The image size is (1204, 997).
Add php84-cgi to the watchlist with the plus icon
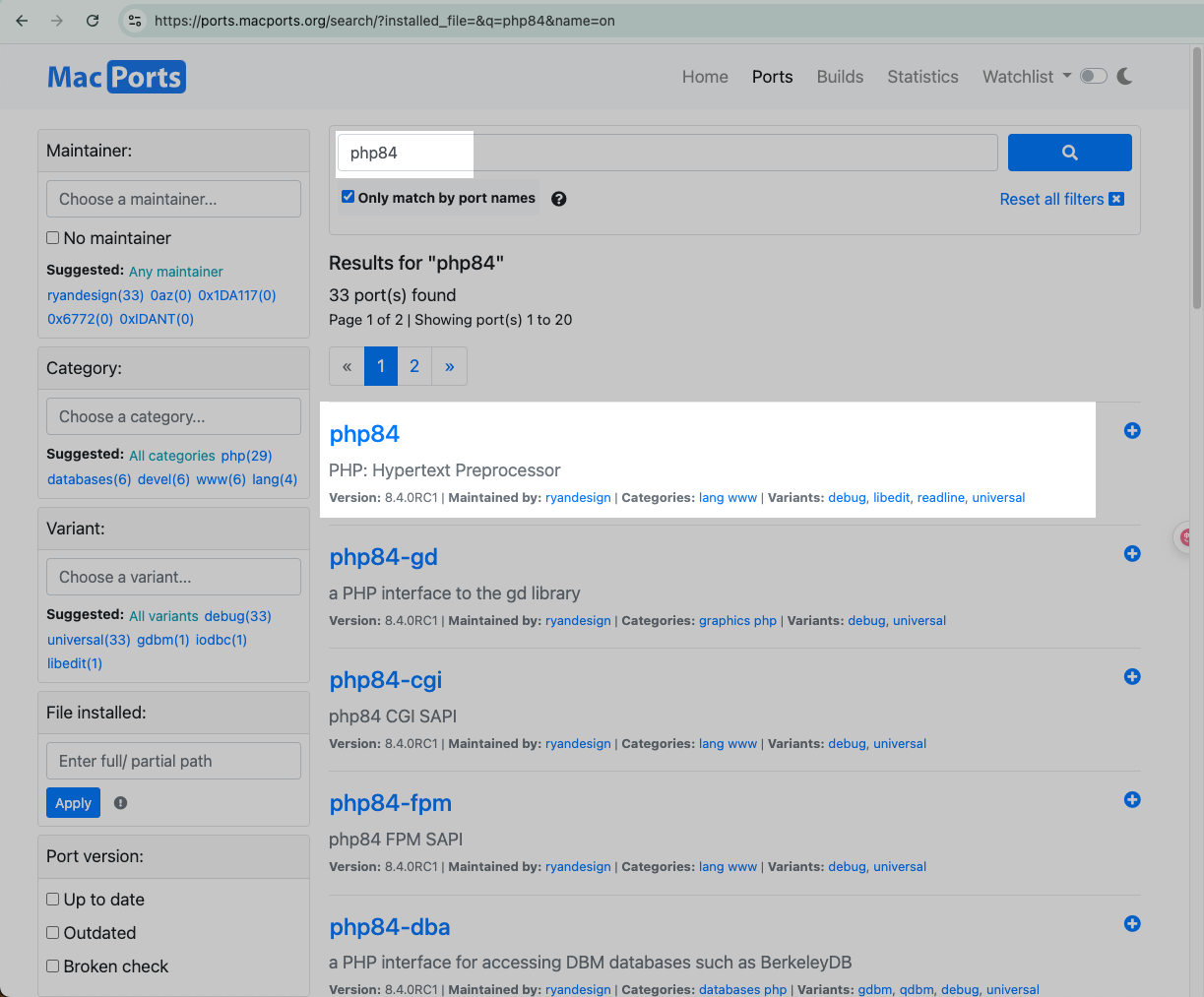click(x=1132, y=676)
